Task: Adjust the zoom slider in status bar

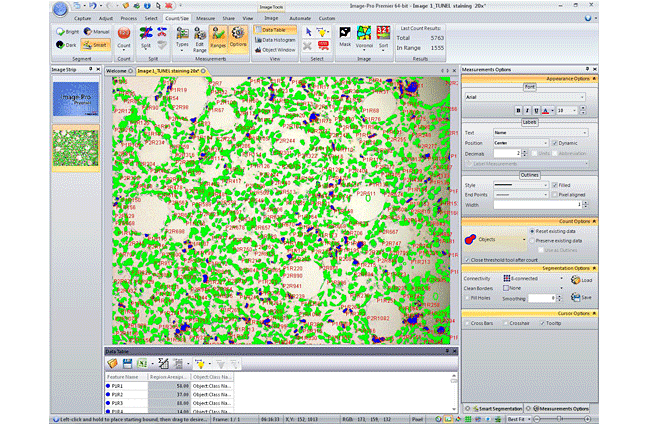Action: point(562,419)
